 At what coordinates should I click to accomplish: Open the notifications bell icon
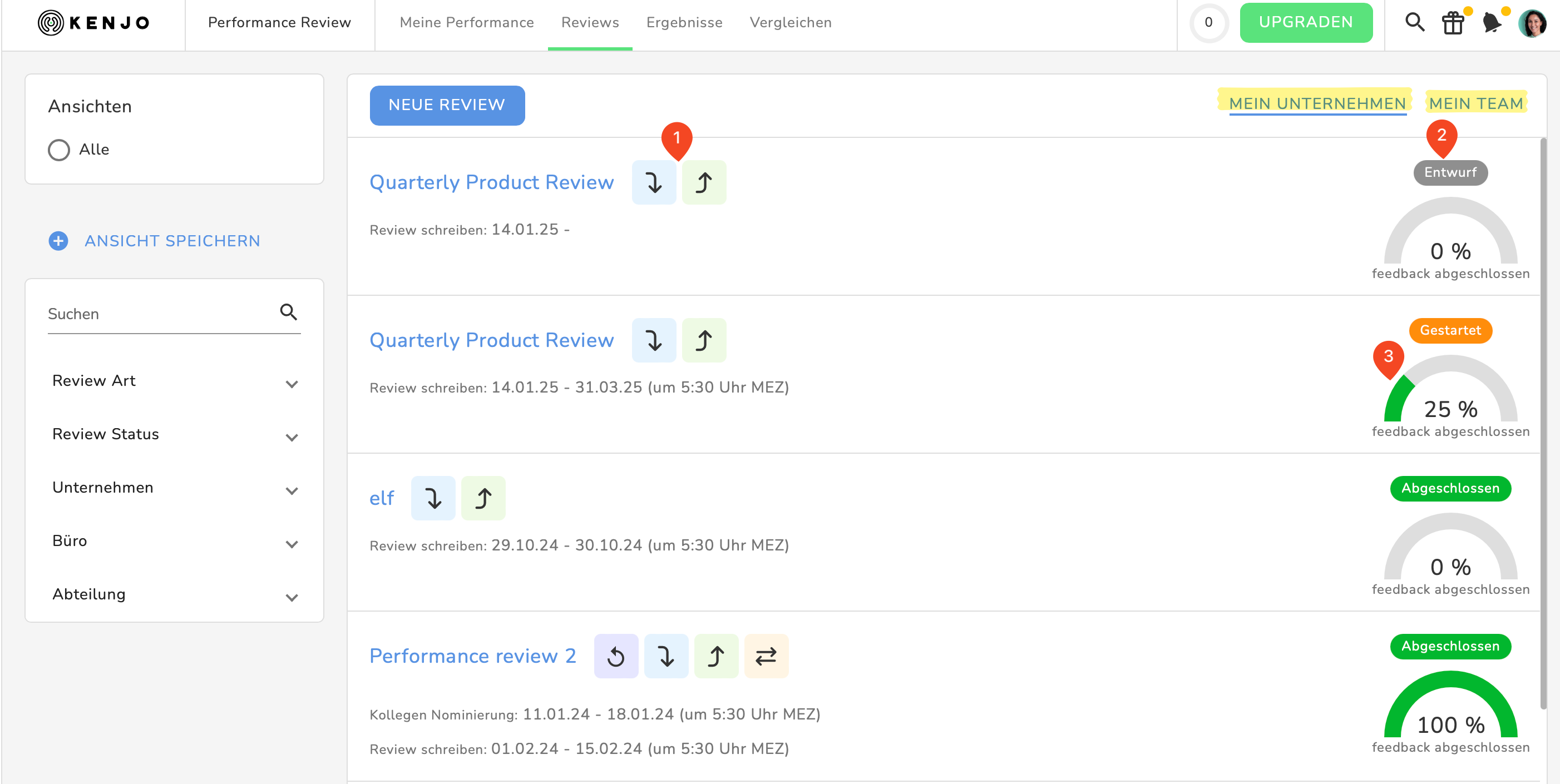1491,23
